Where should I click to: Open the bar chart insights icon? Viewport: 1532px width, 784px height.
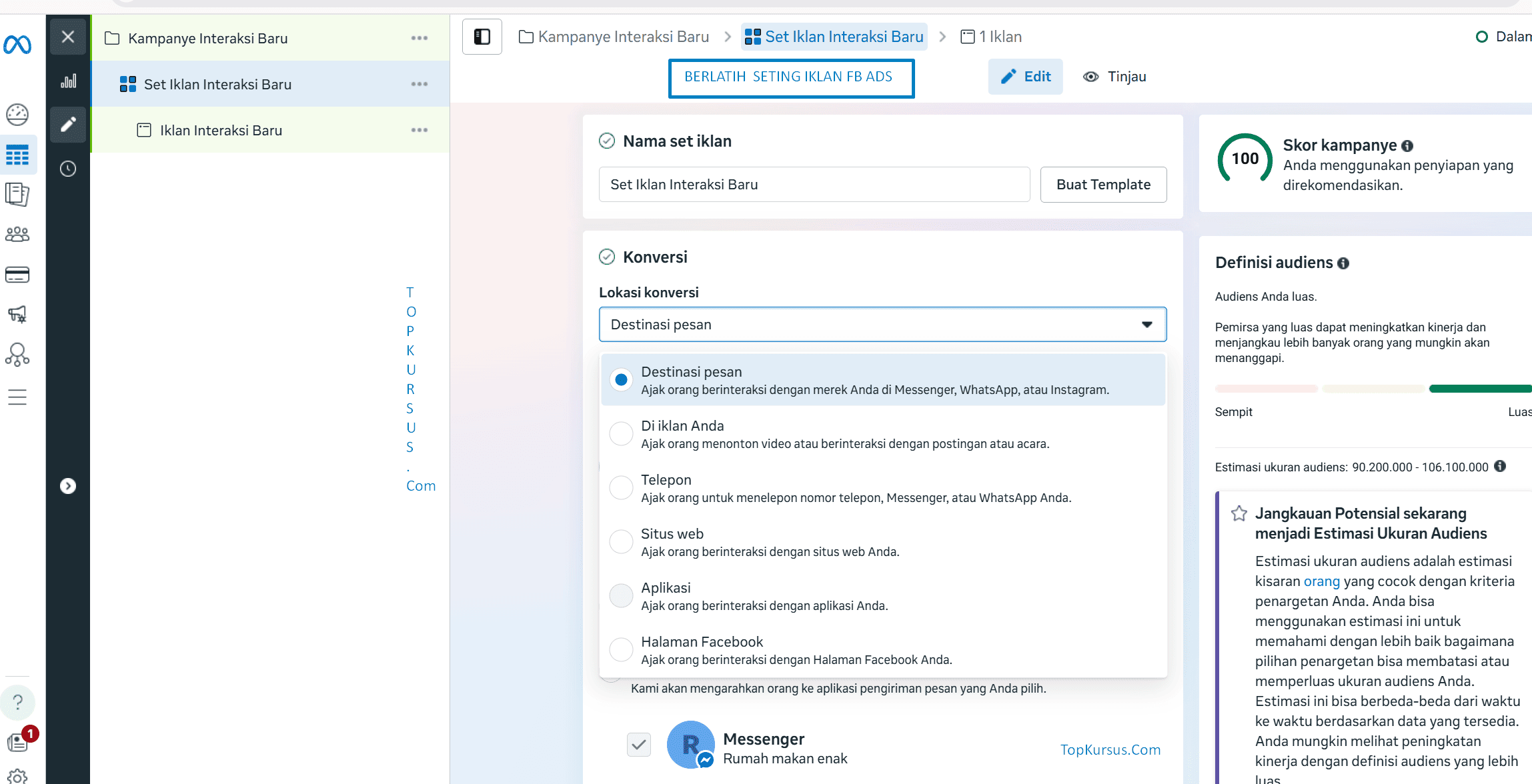click(x=68, y=81)
